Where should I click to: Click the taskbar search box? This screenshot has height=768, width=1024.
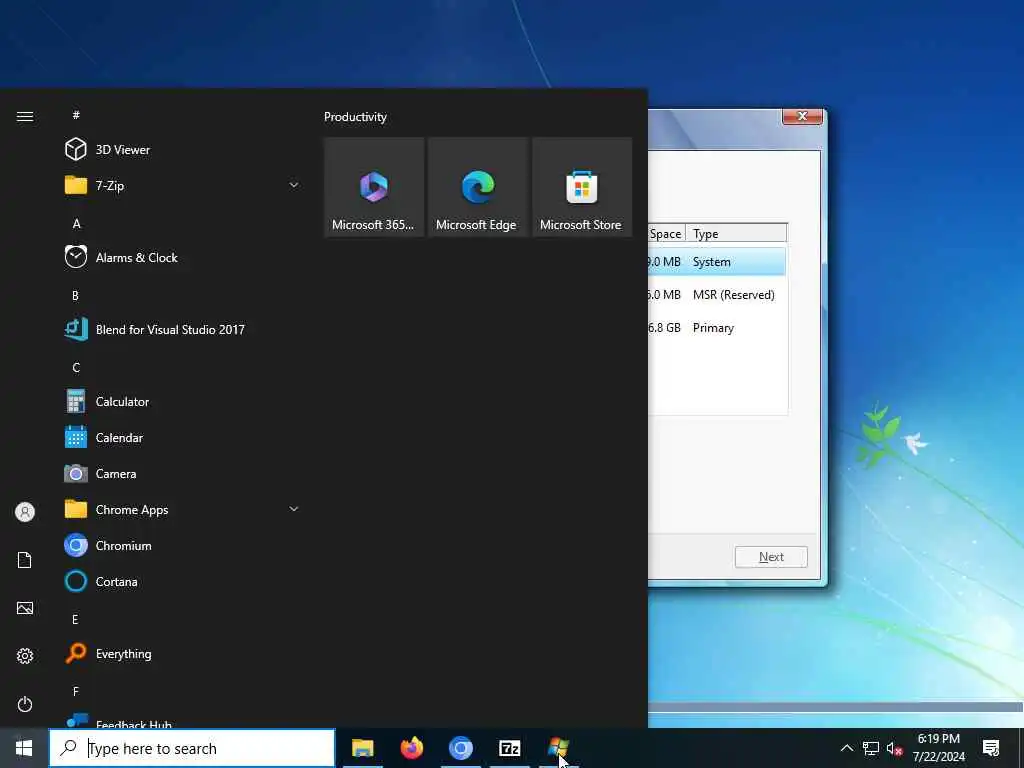[x=192, y=748]
